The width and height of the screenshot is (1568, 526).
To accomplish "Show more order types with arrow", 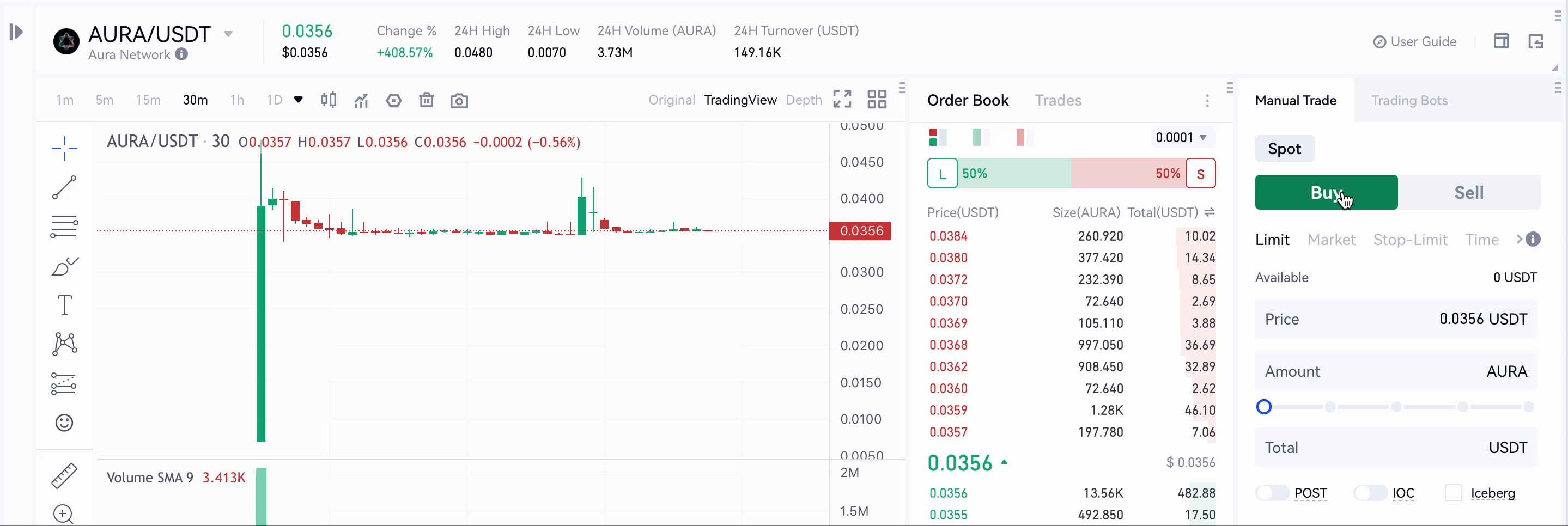I will click(1519, 240).
